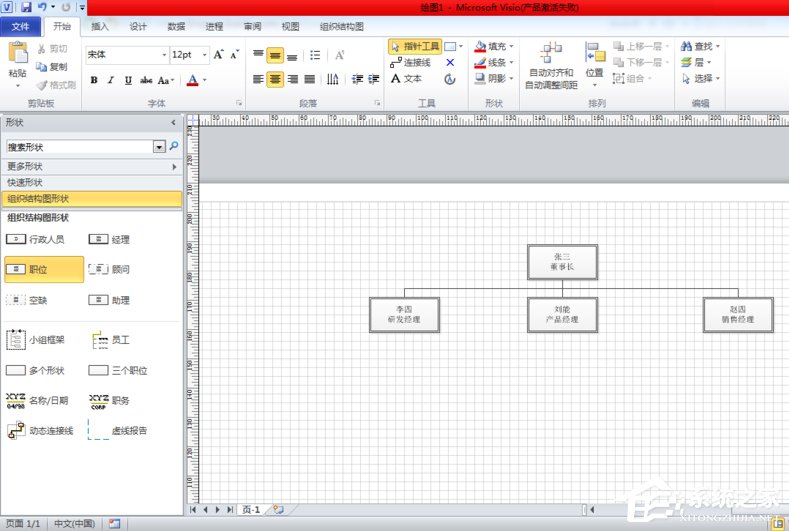
Task: Click the Save icon in quick access toolbar
Action: point(26,7)
